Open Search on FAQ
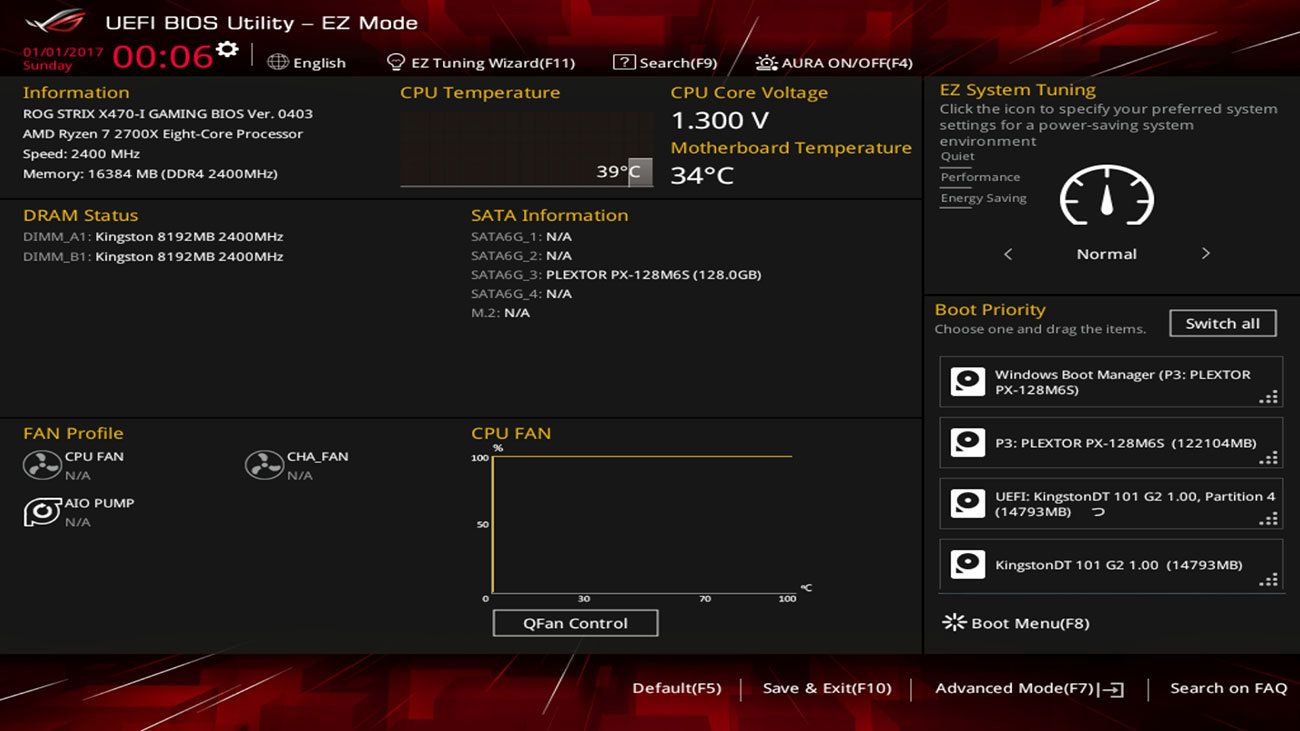Viewport: 1300px width, 731px height. (x=1228, y=688)
